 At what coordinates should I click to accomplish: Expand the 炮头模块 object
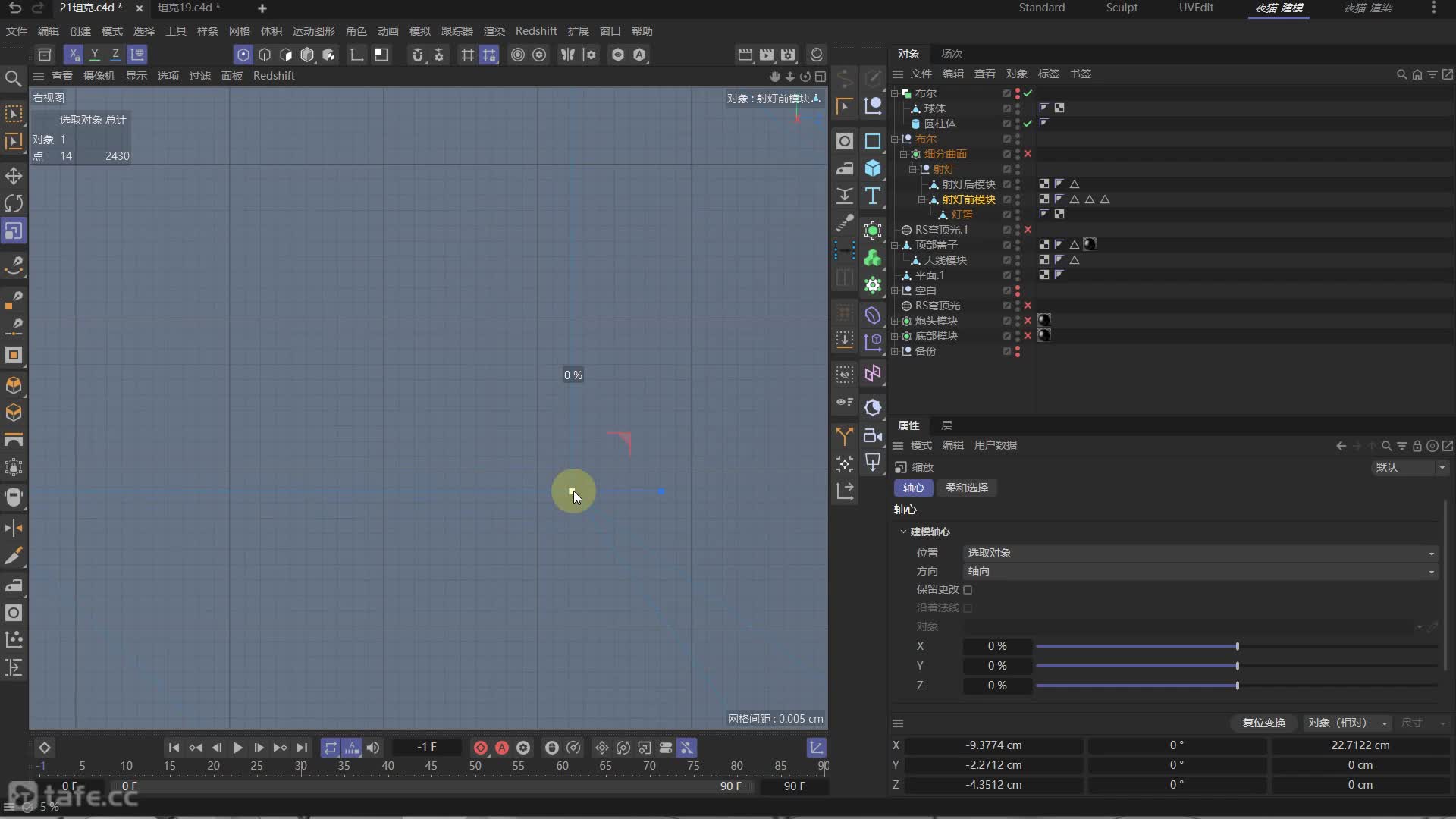tap(894, 321)
